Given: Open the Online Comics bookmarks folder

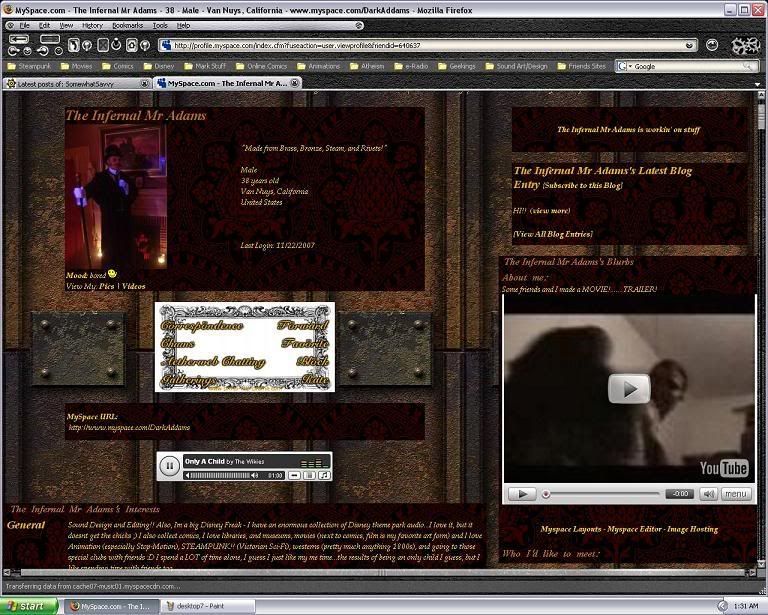Looking at the screenshot, I should click(261, 66).
